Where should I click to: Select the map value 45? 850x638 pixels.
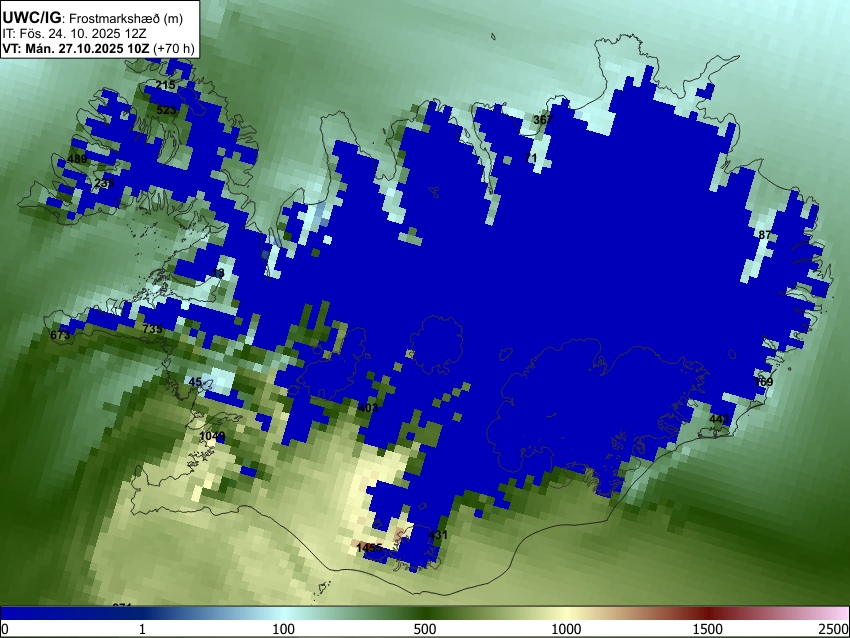pos(195,382)
